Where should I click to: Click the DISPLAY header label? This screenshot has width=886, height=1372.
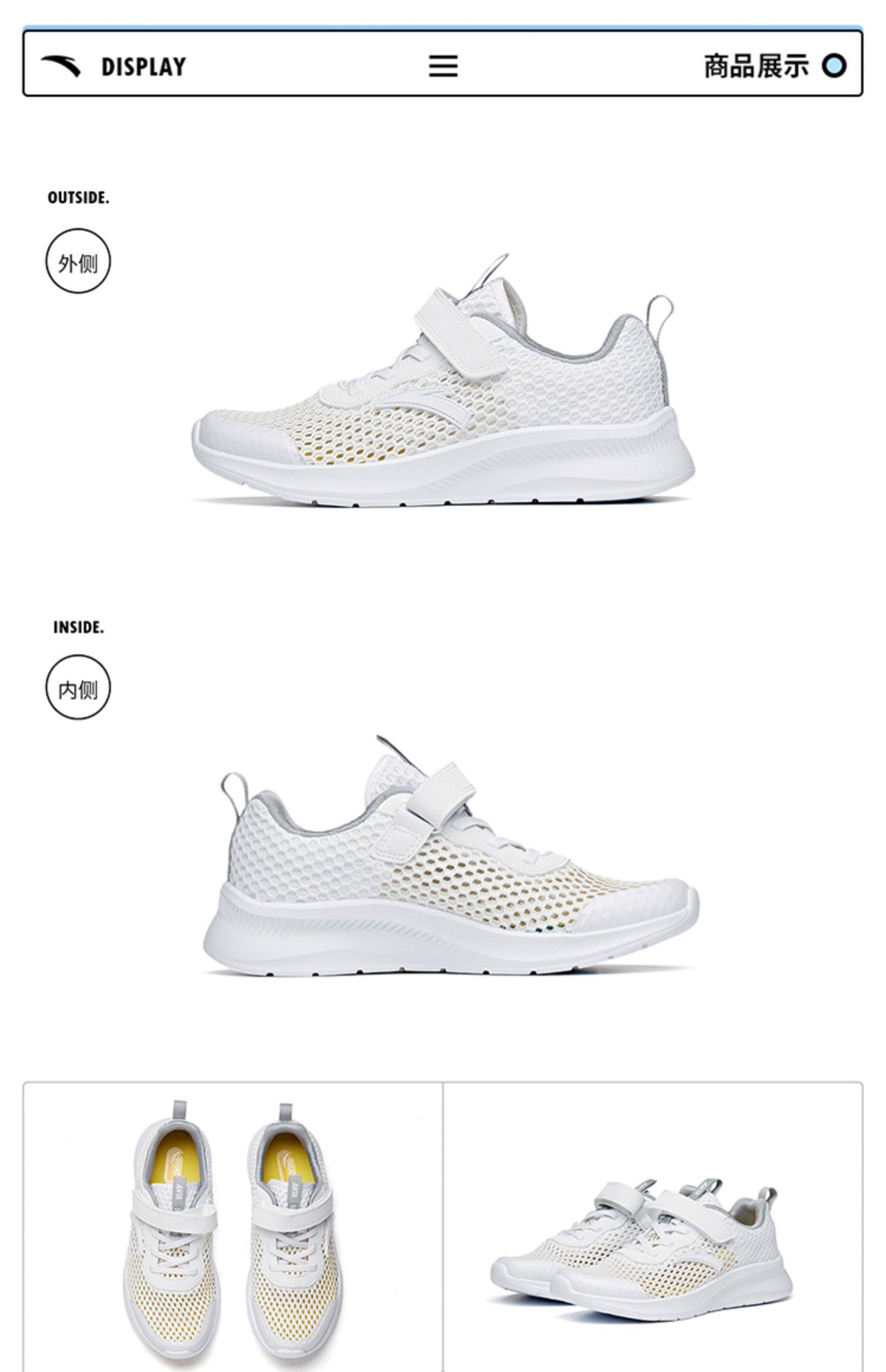click(x=144, y=66)
